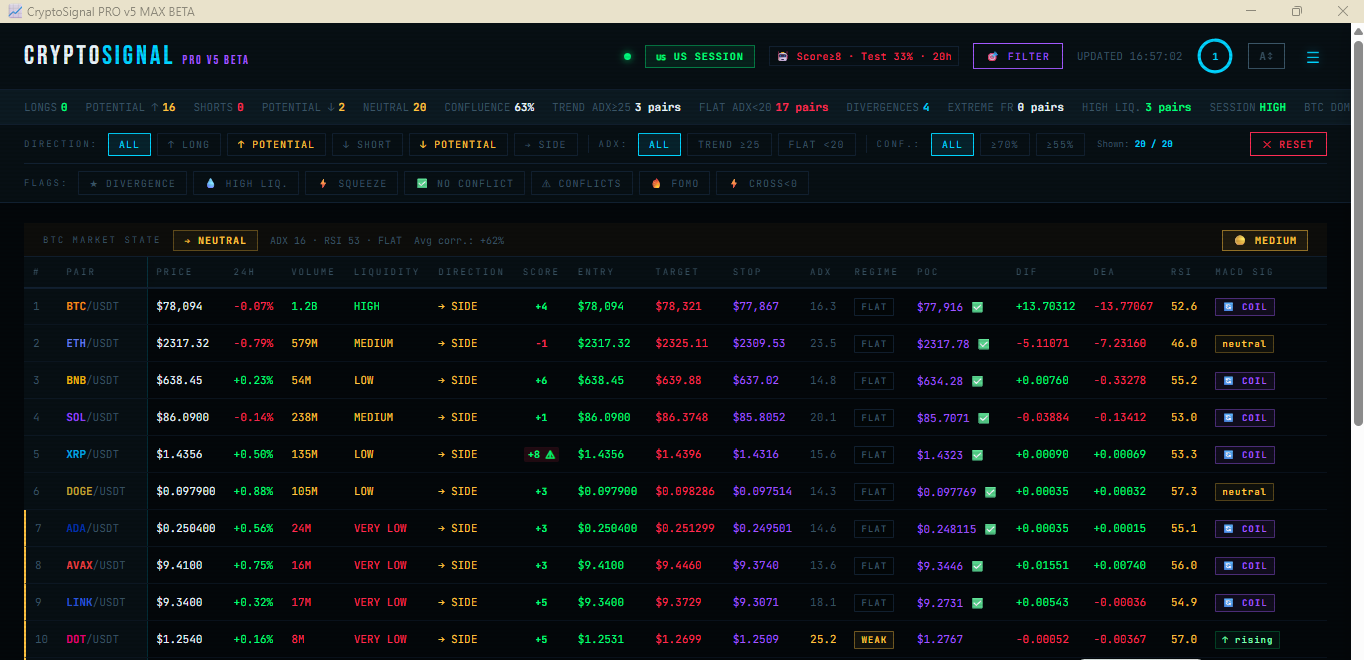Open the Filter button in header
The image size is (1364, 660).
(1018, 56)
